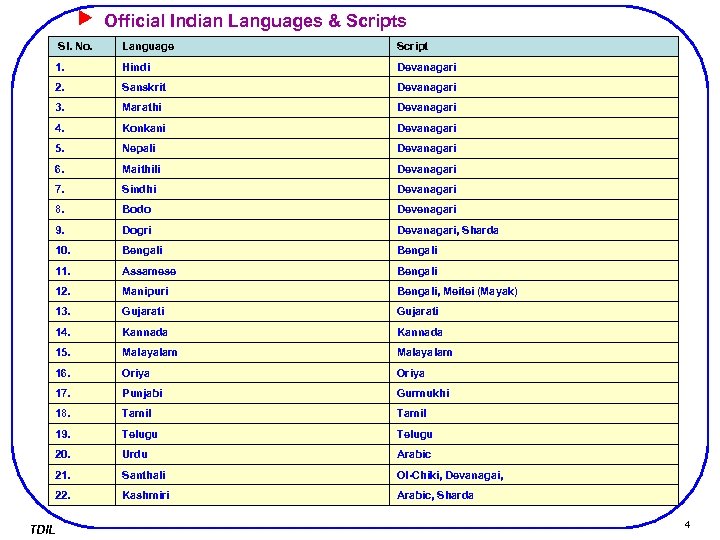Click the 'Dogri' language cell
The width and height of the screenshot is (720, 540).
click(253, 230)
